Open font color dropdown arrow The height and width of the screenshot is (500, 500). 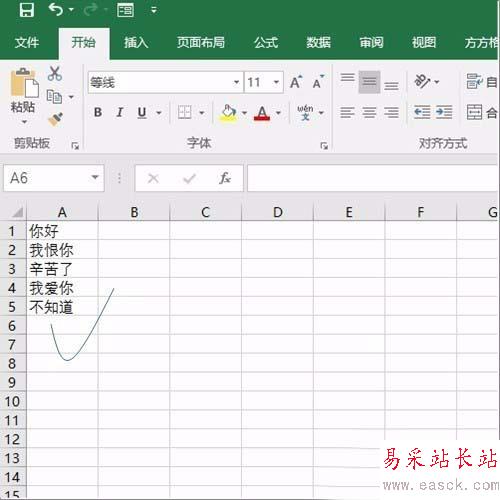pos(278,113)
